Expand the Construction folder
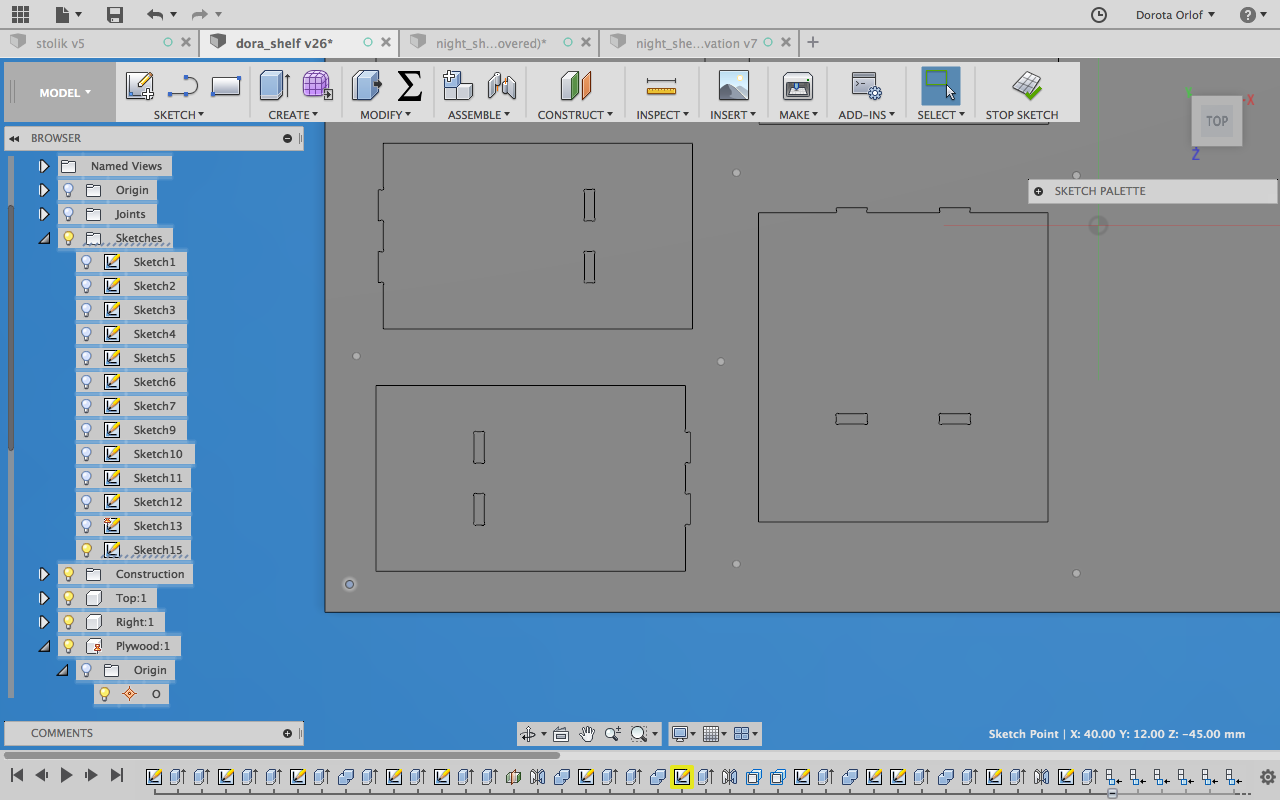 point(44,574)
